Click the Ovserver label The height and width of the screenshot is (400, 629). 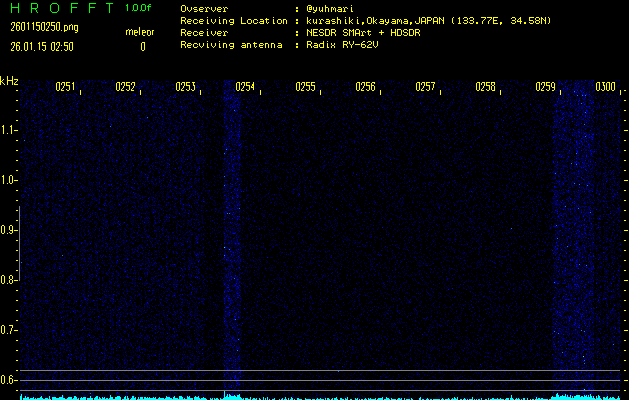204,9
